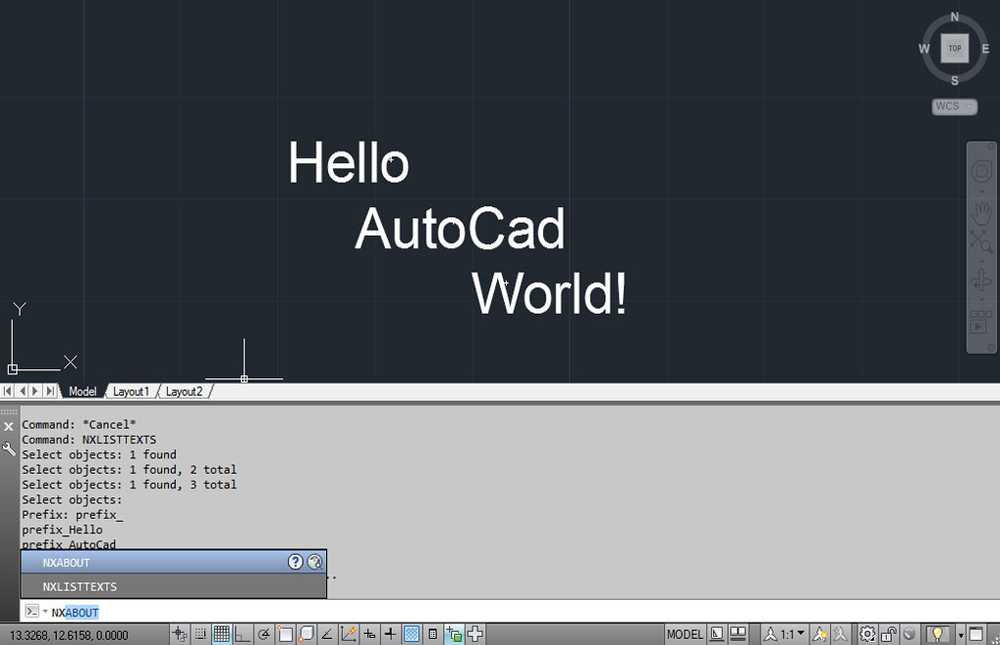The height and width of the screenshot is (645, 1000).
Task: Select the Ortho Mode icon
Action: coord(240,633)
